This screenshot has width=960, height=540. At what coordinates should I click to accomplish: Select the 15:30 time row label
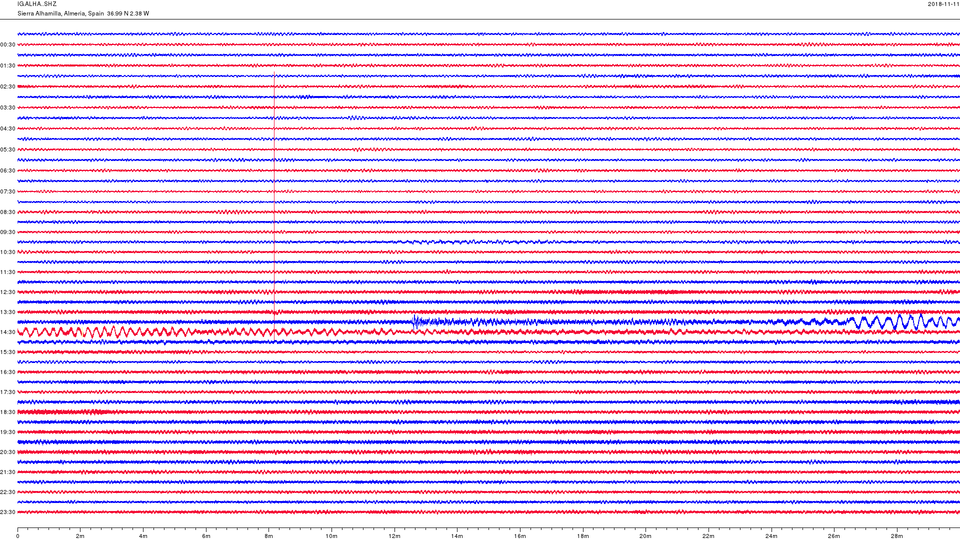pos(7,352)
